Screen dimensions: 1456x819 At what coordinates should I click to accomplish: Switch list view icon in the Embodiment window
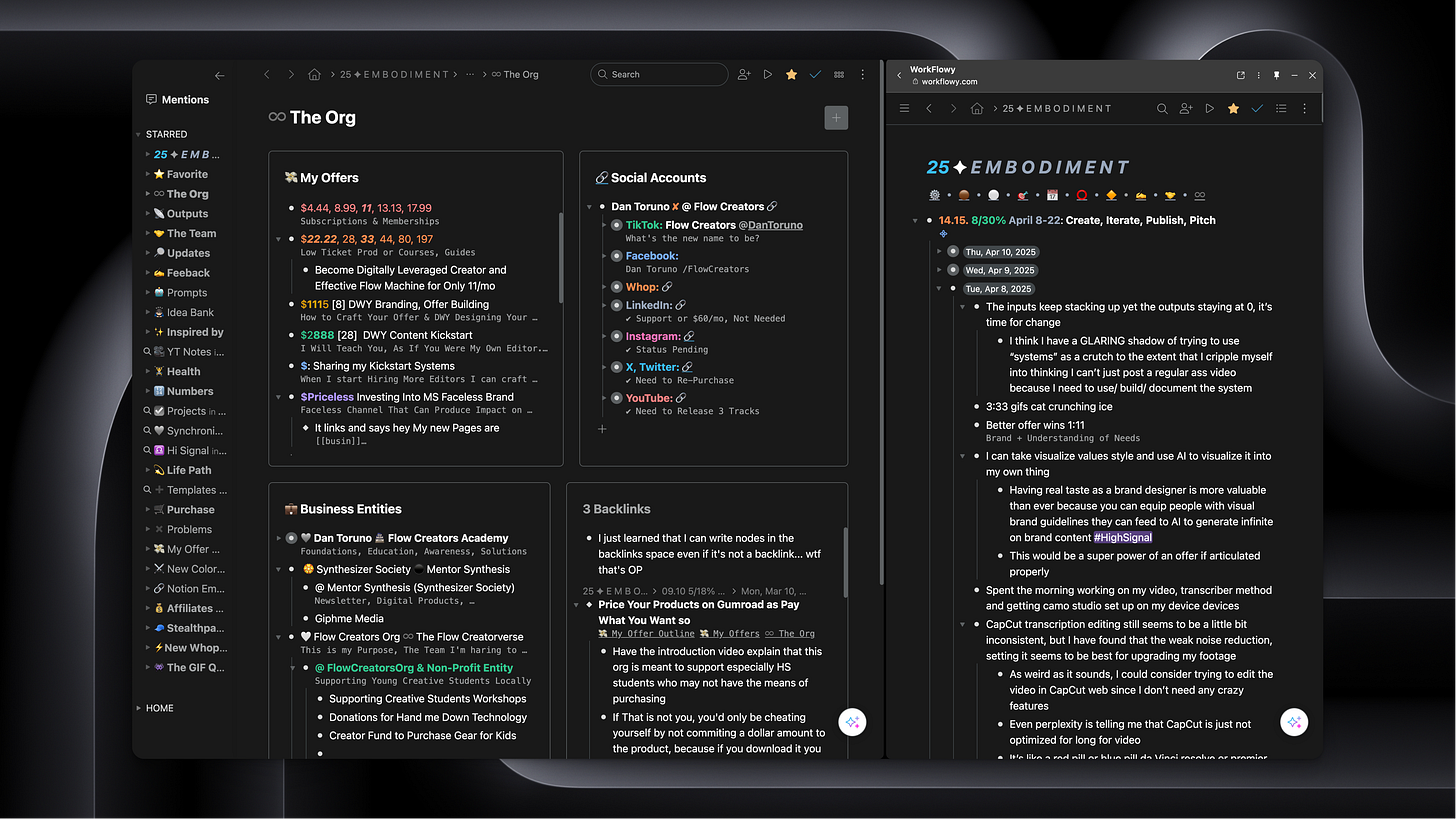[x=1281, y=108]
